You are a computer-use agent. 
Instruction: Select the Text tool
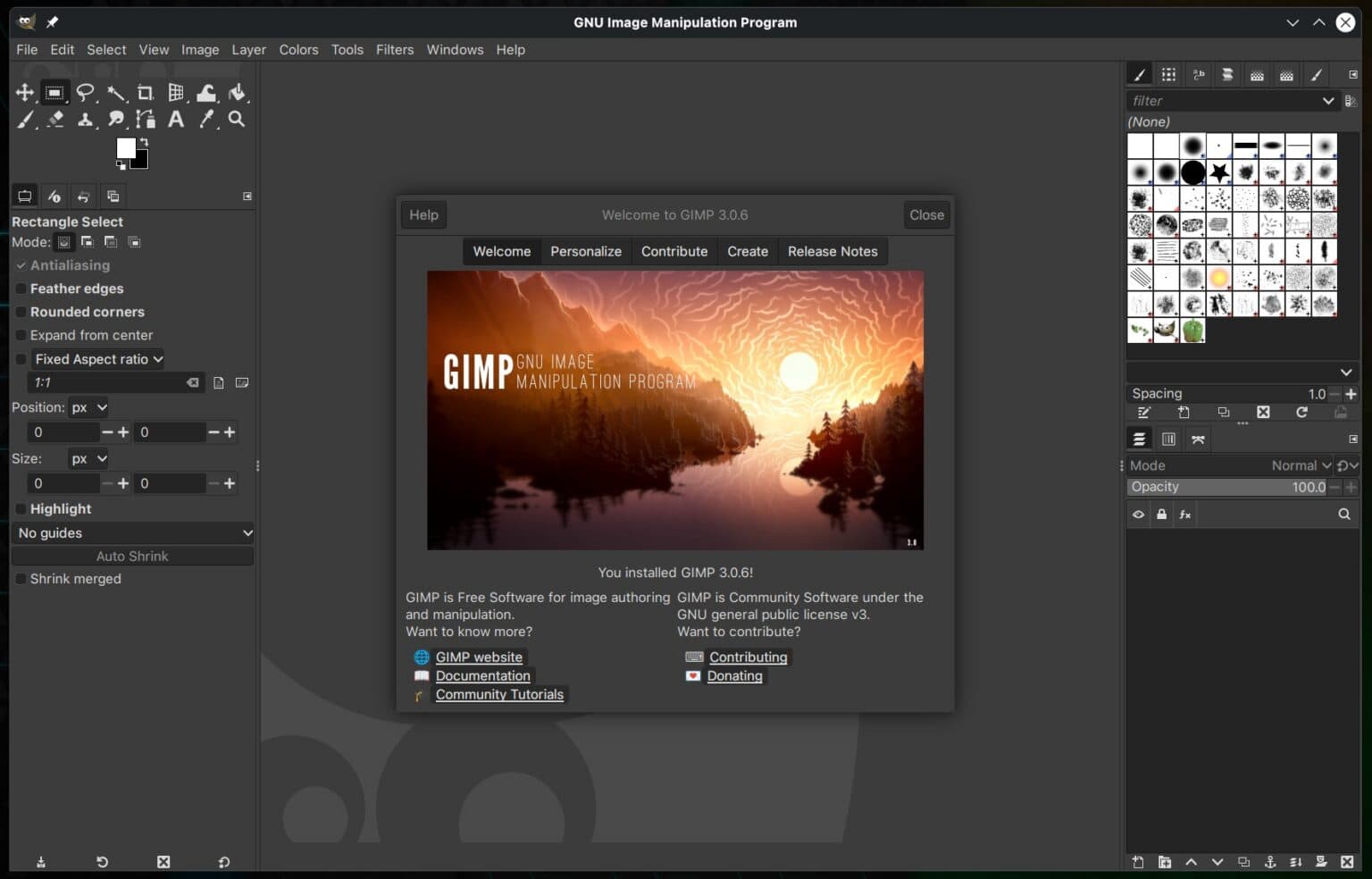[x=176, y=120]
